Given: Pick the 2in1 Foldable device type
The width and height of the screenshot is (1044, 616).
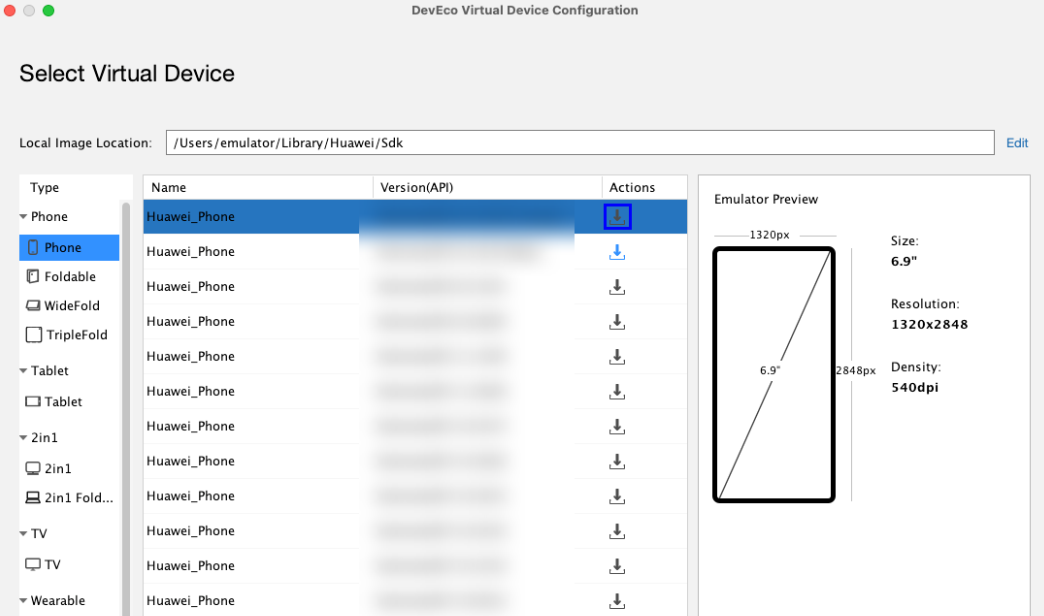Looking at the screenshot, I should coord(78,498).
